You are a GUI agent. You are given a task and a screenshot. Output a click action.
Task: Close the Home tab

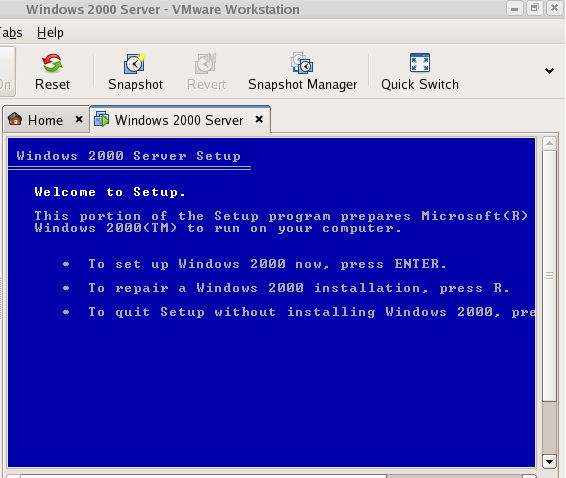pyautogui.click(x=79, y=119)
